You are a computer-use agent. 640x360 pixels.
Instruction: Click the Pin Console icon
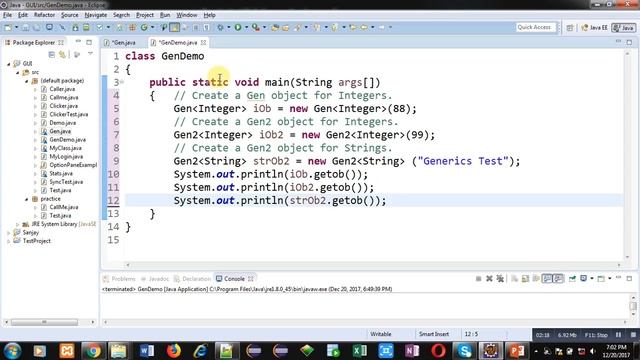572,279
